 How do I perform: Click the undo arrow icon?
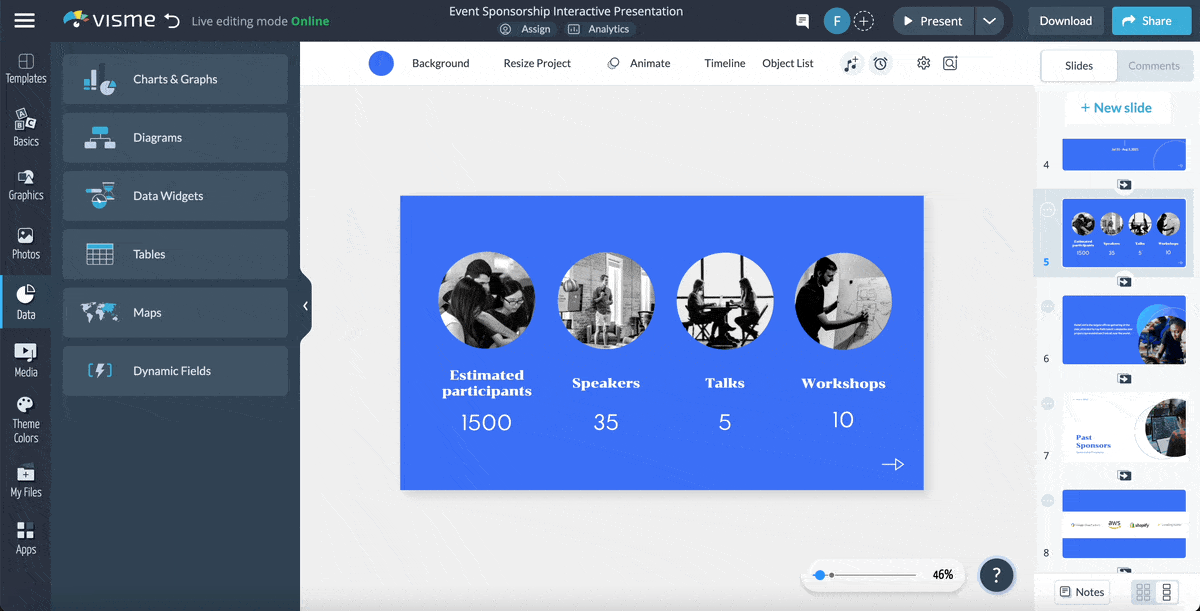pyautogui.click(x=172, y=21)
